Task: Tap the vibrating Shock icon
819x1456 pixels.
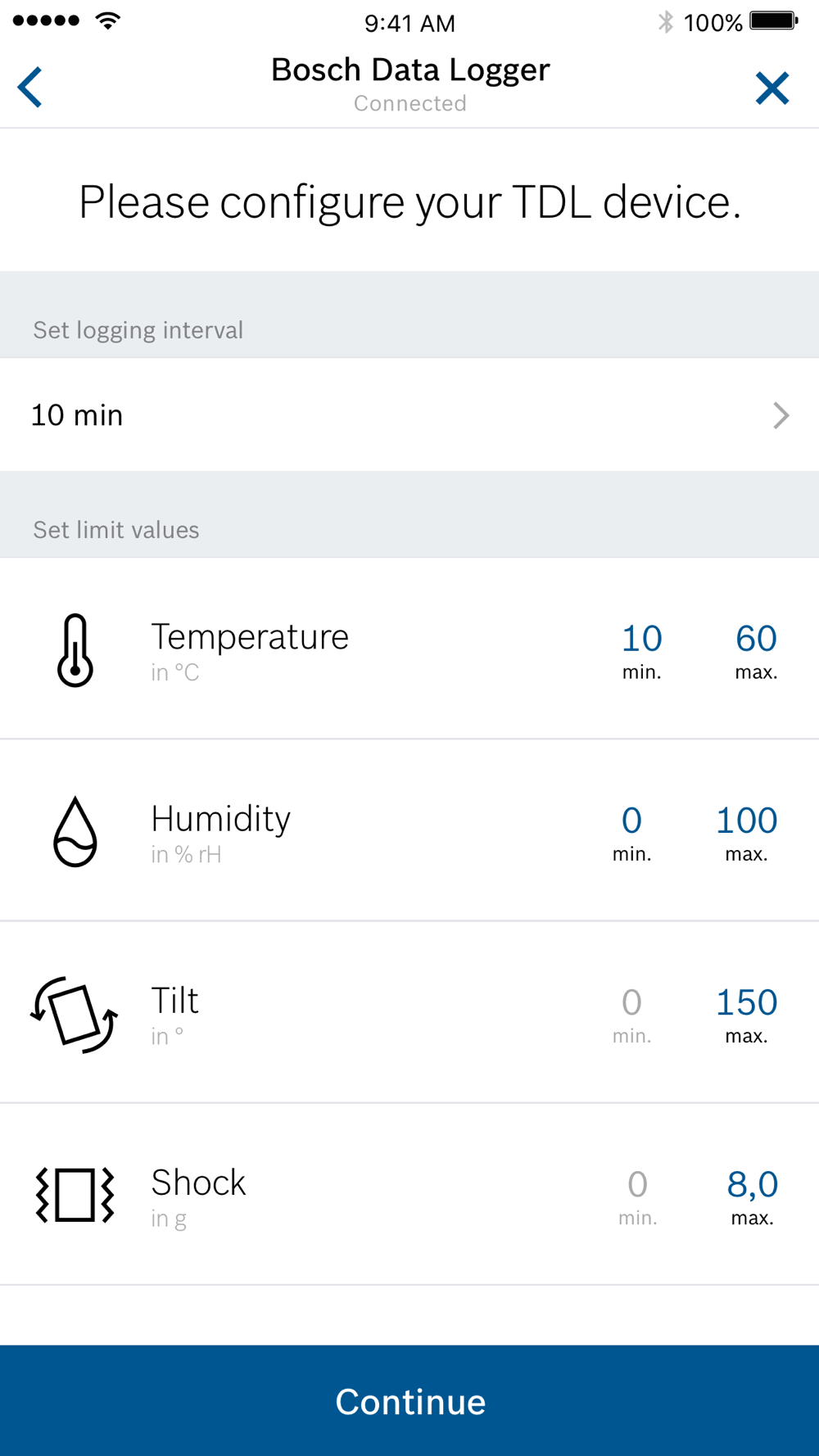Action: point(75,1196)
